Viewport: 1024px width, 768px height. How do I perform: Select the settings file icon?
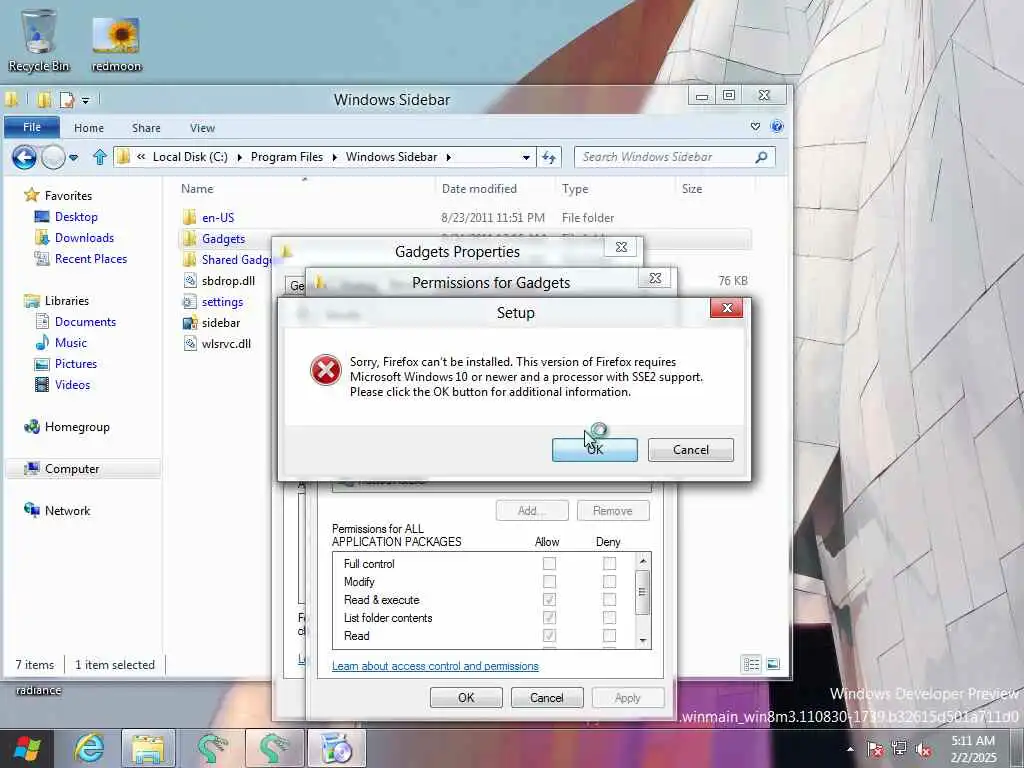click(189, 301)
